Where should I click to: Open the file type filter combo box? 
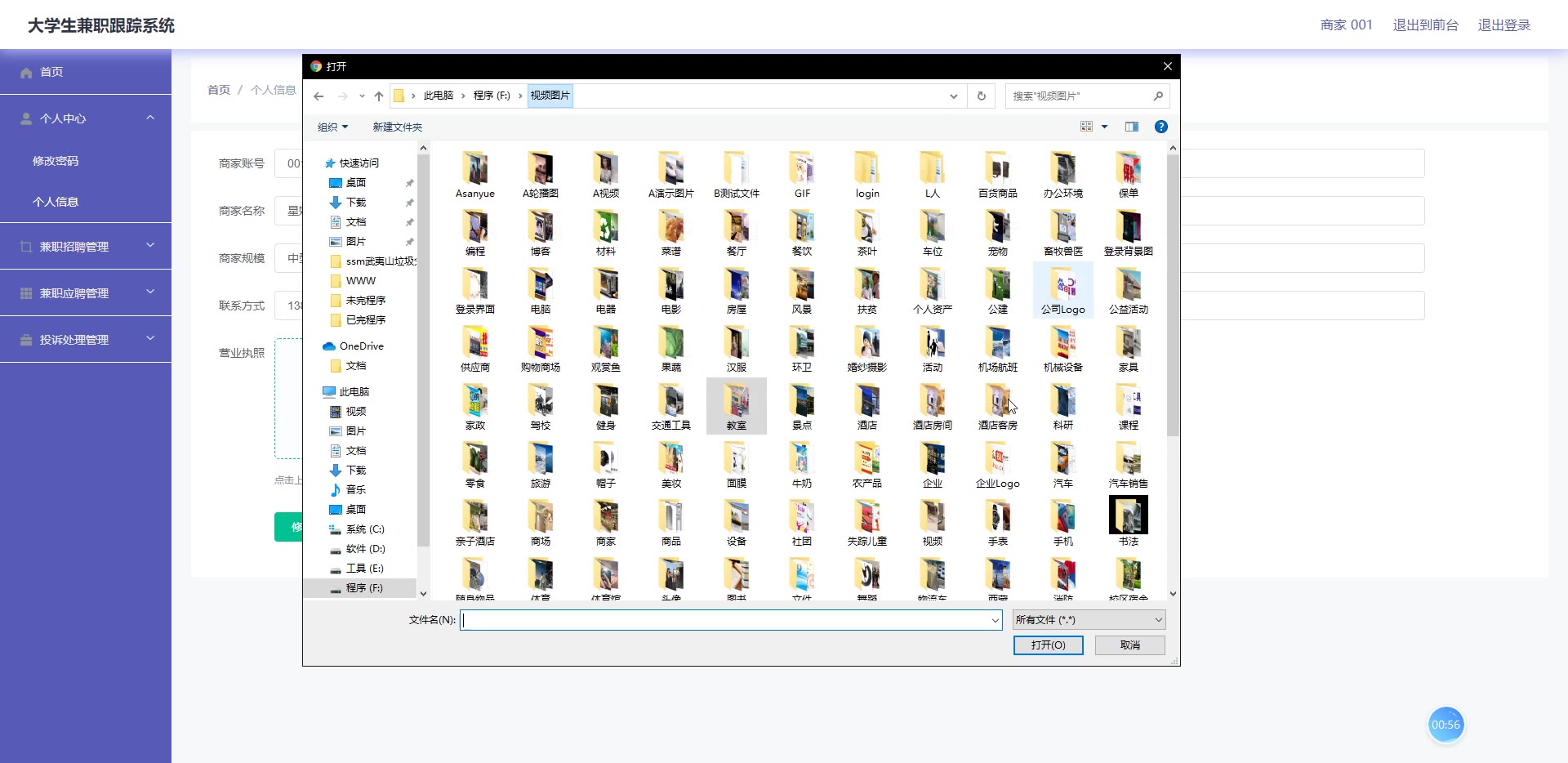coord(1089,620)
